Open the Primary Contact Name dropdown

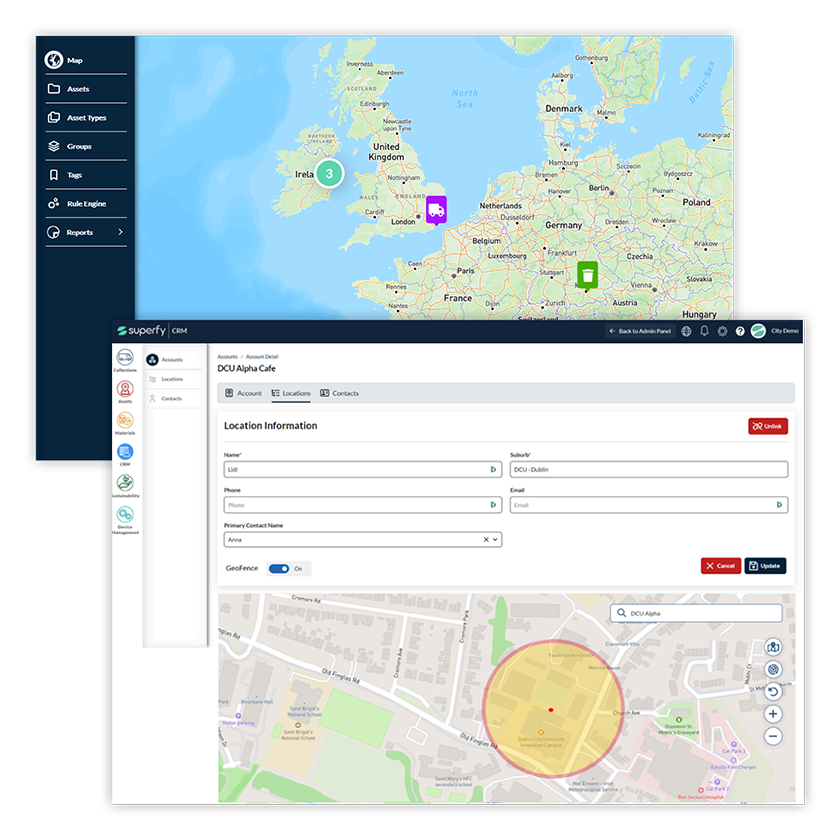click(x=496, y=539)
